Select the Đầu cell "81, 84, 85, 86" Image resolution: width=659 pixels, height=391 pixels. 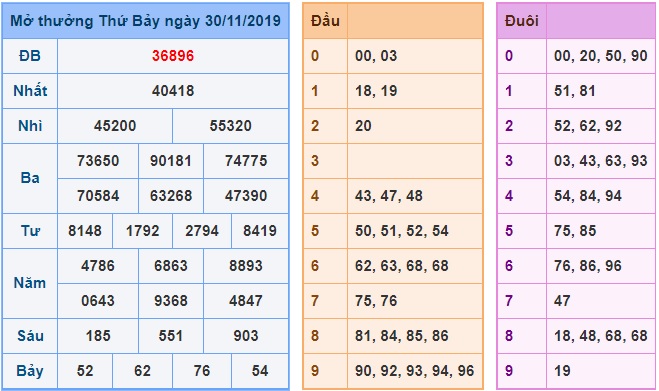401,336
